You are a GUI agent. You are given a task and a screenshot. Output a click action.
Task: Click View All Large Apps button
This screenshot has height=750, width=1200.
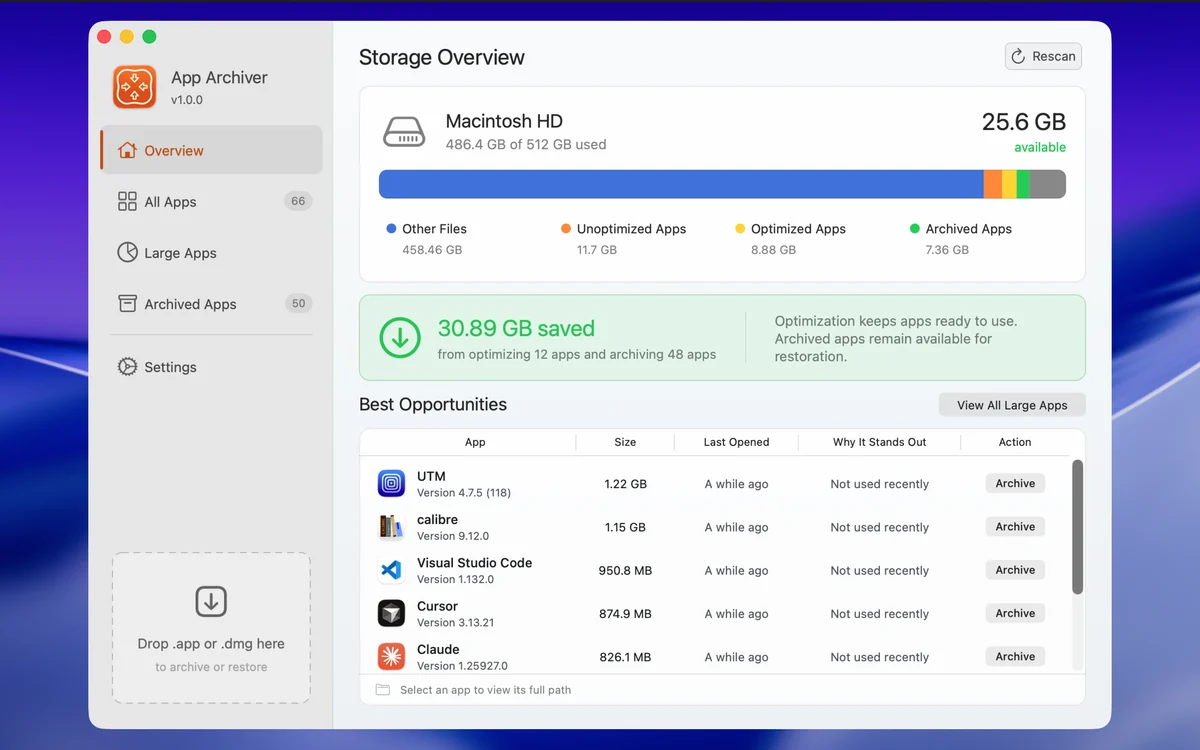[x=1012, y=405]
